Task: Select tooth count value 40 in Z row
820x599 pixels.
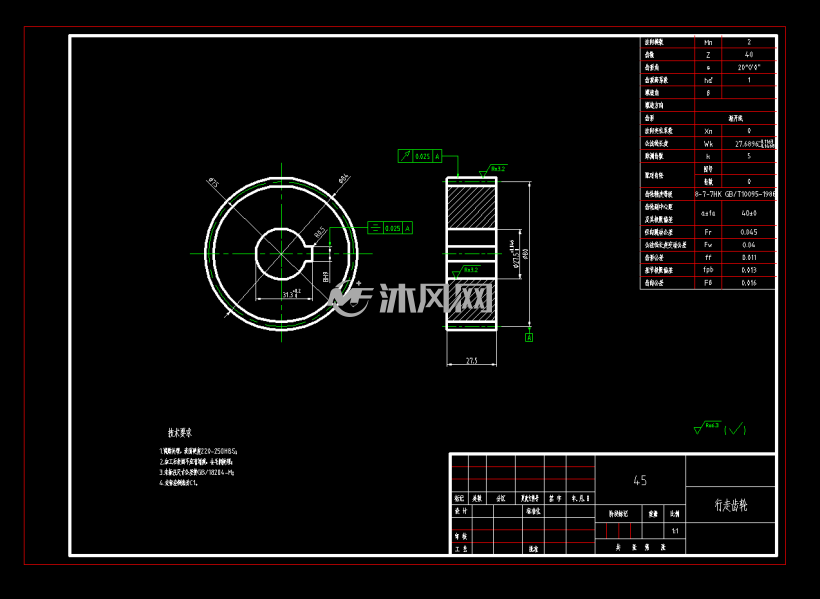Action: coord(749,54)
